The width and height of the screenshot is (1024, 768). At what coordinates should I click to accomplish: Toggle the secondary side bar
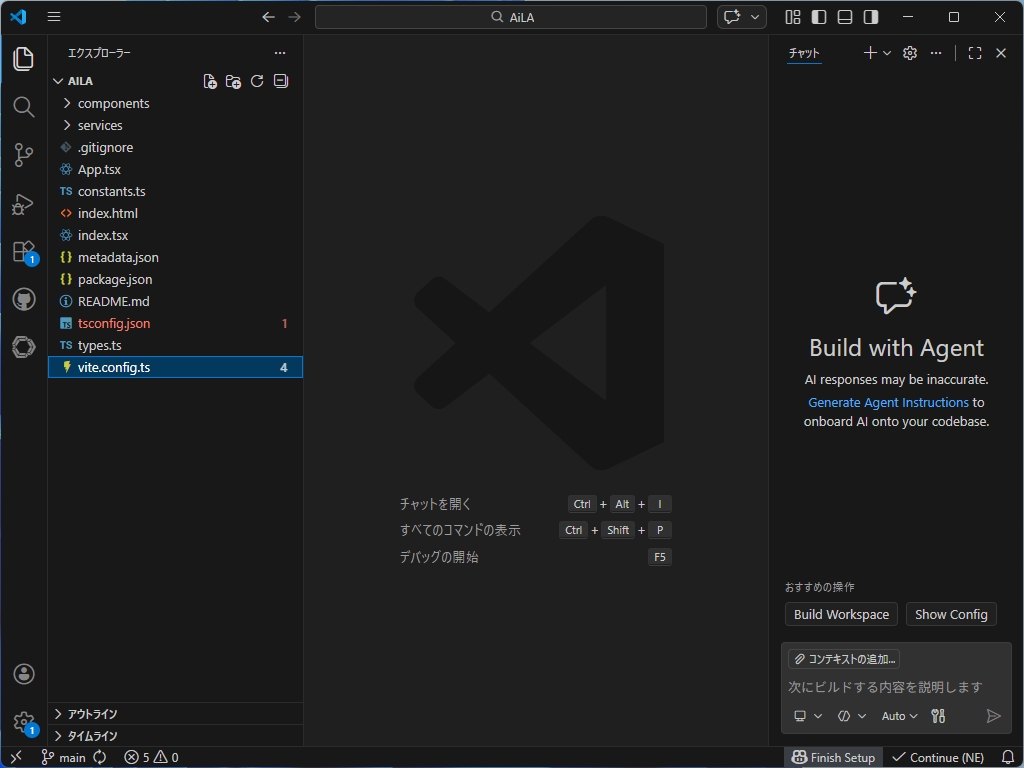869,17
